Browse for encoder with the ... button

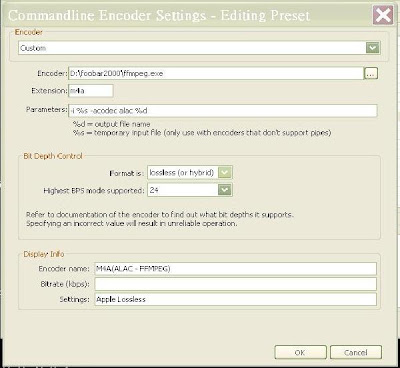tap(371, 74)
